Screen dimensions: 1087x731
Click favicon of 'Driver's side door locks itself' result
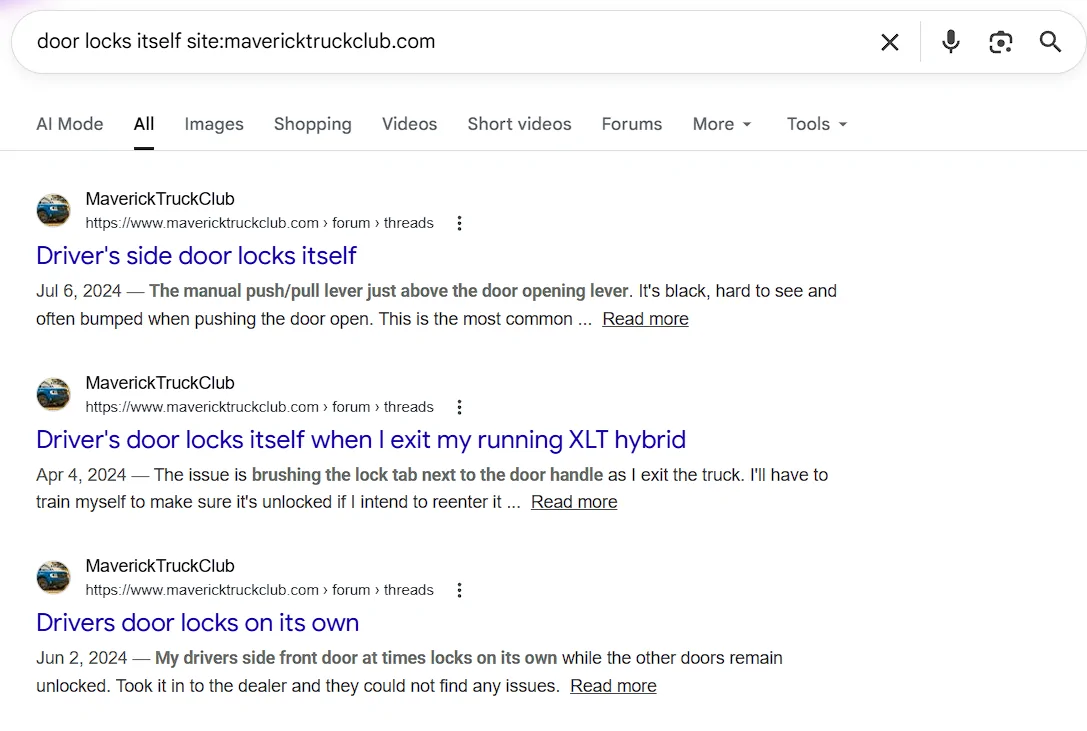(53, 210)
